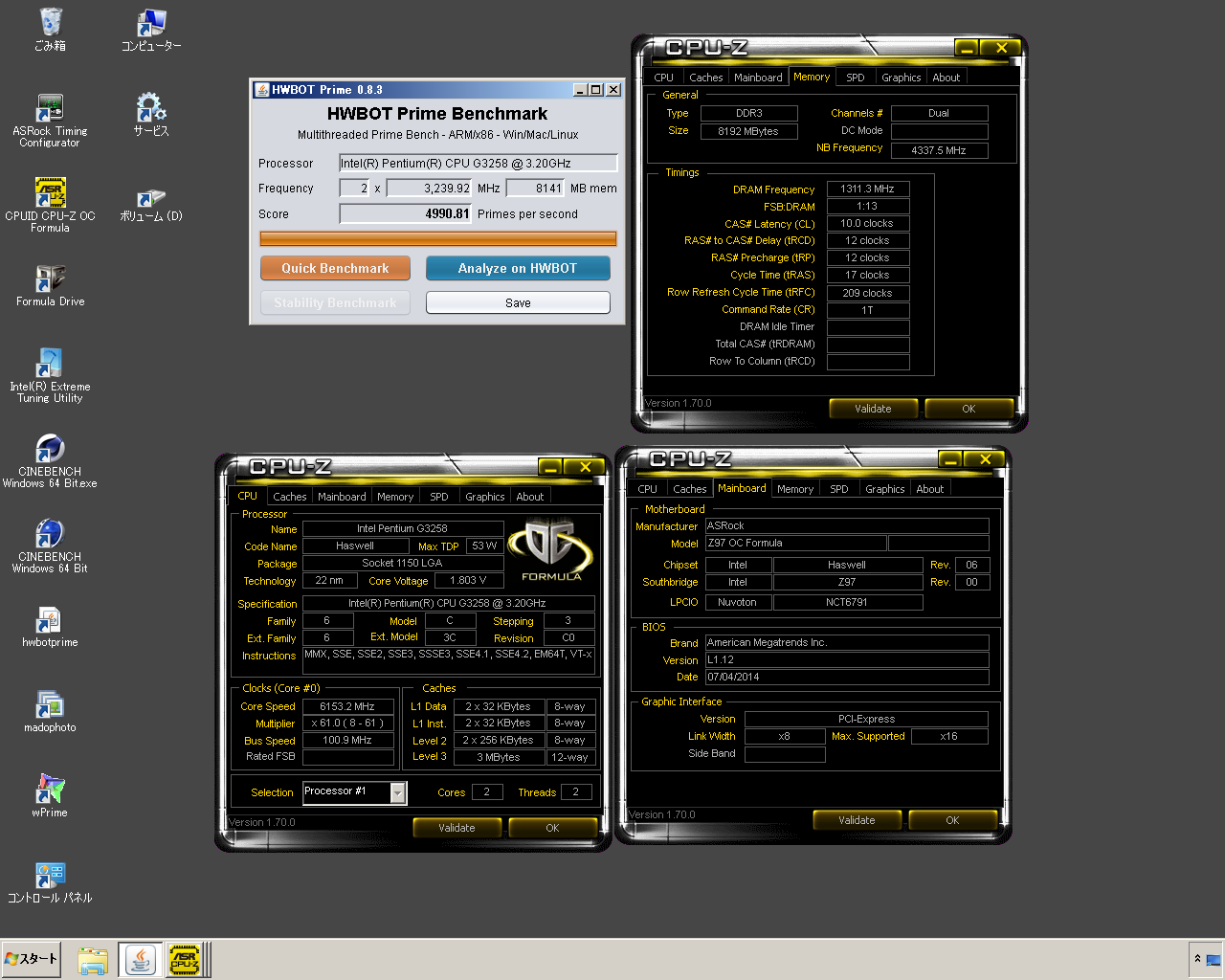Click BIOS Version value L1.12

click(x=847, y=660)
